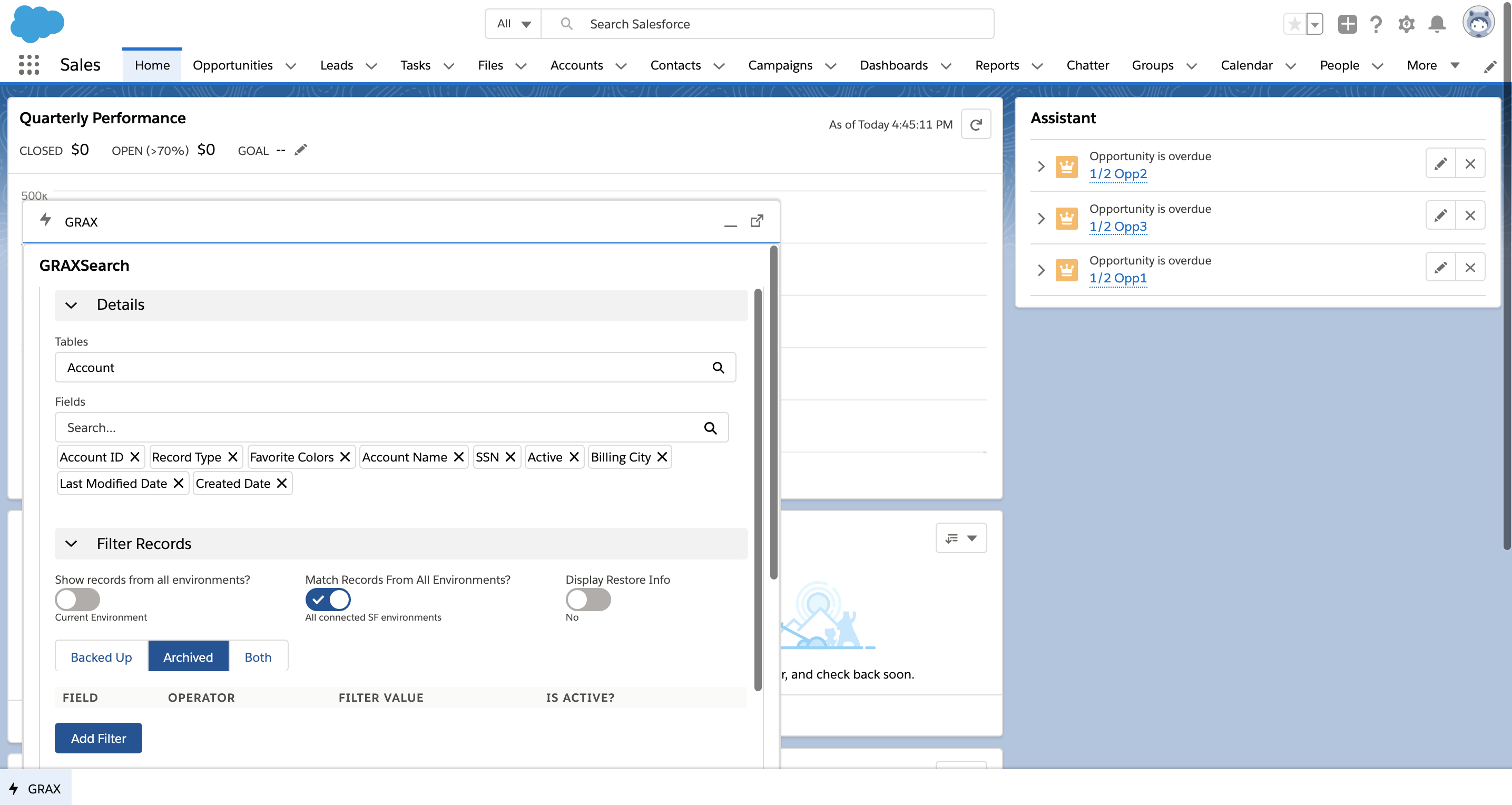This screenshot has height=805, width=1512.
Task: Open the 1/2 Opp3 link
Action: click(x=1117, y=226)
